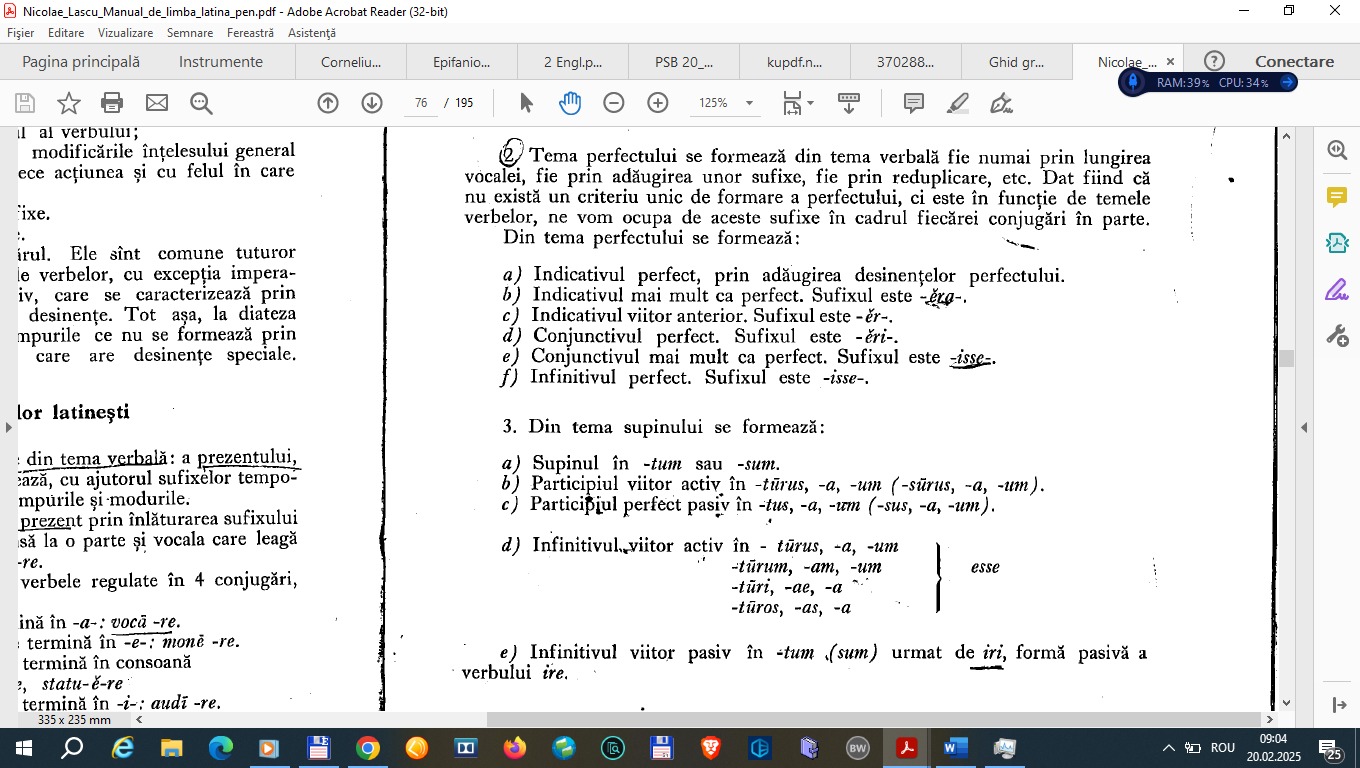Open Firefox from taskbar
1360x768 pixels.
pyautogui.click(x=514, y=748)
